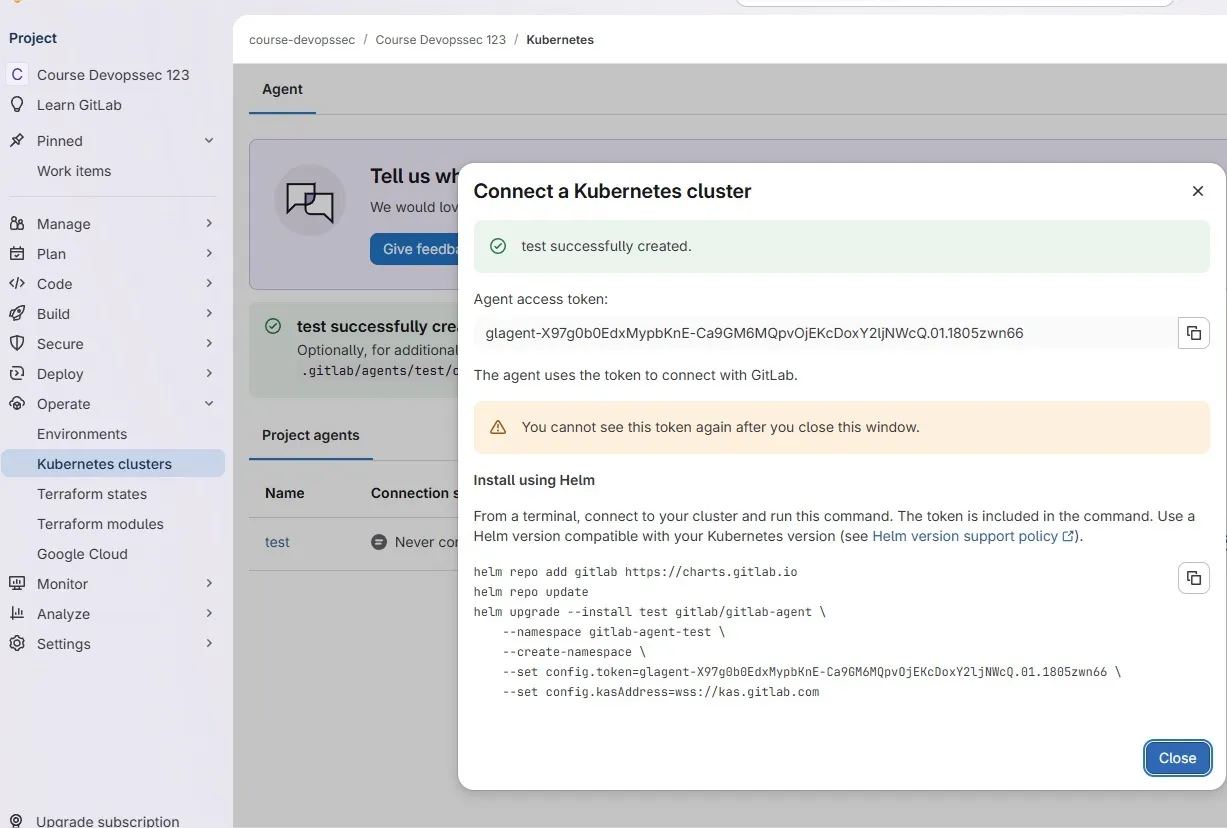Expand the Analyze menu chevron
Image resolution: width=1227 pixels, height=828 pixels.
[x=209, y=613]
